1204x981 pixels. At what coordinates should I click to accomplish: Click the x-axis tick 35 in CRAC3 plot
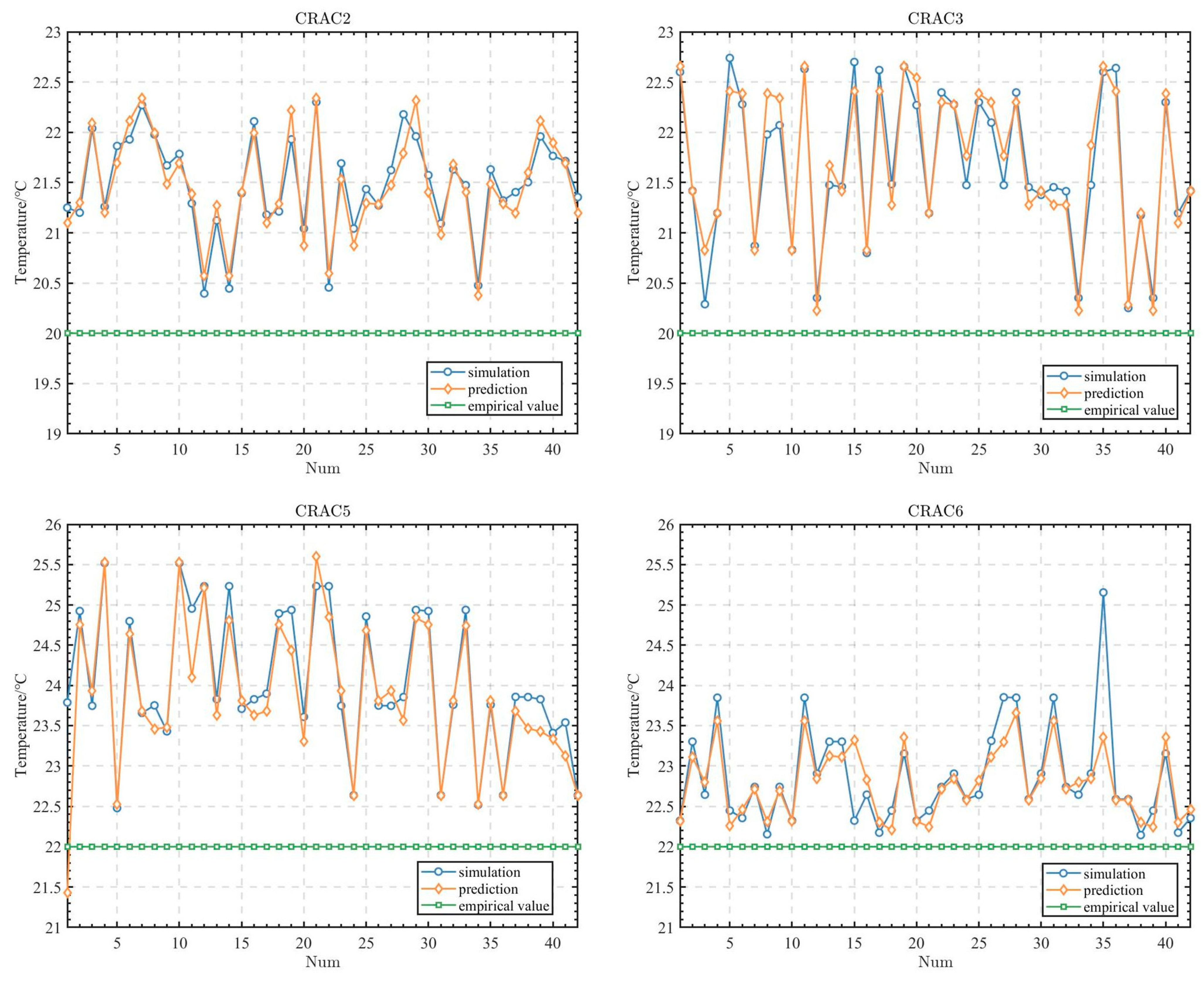(1103, 450)
